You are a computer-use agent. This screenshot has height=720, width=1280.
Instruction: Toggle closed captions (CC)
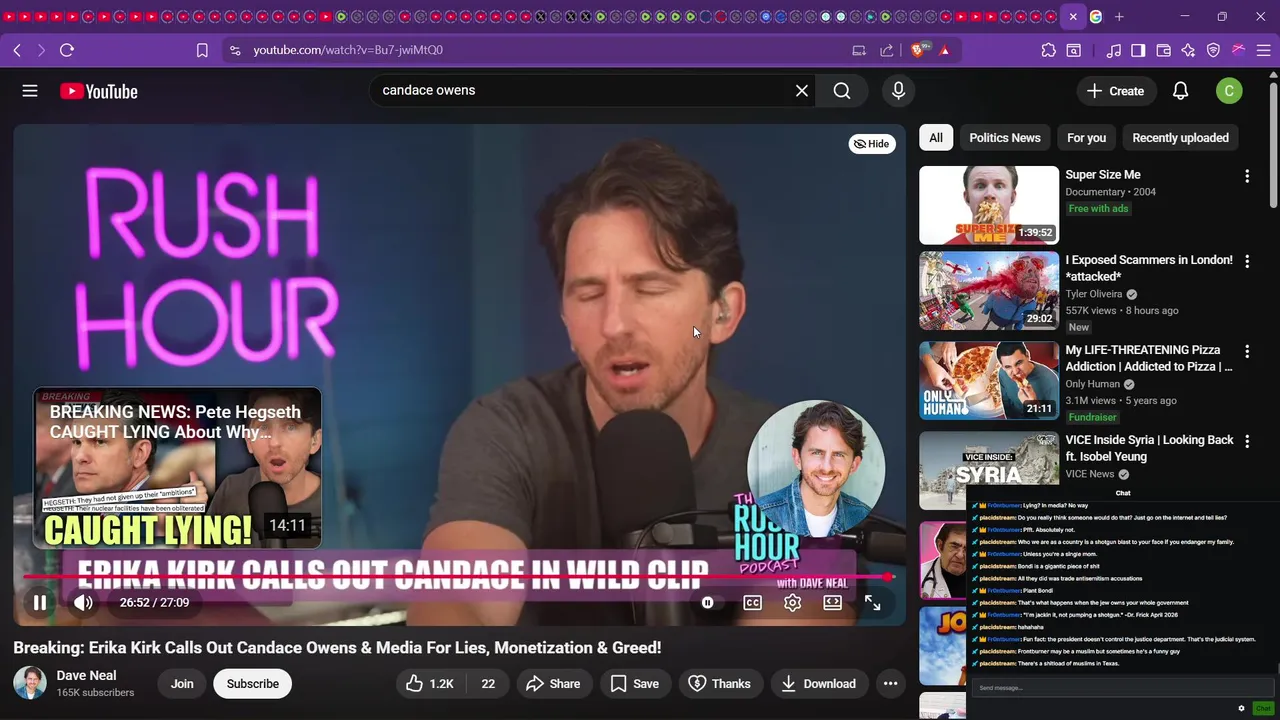[753, 603]
